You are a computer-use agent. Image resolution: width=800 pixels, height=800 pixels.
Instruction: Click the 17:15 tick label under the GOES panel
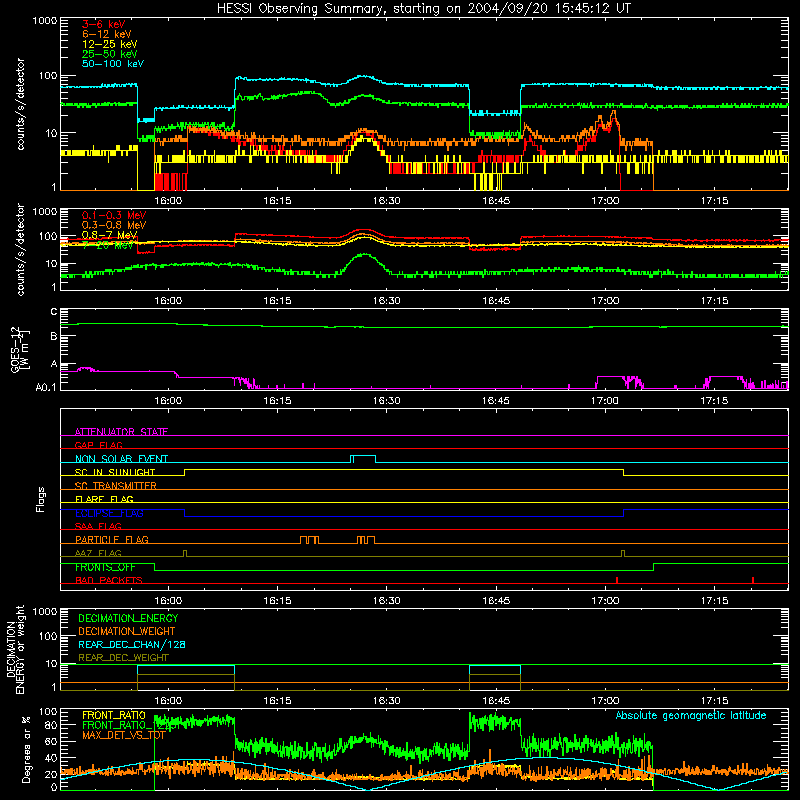(x=714, y=401)
